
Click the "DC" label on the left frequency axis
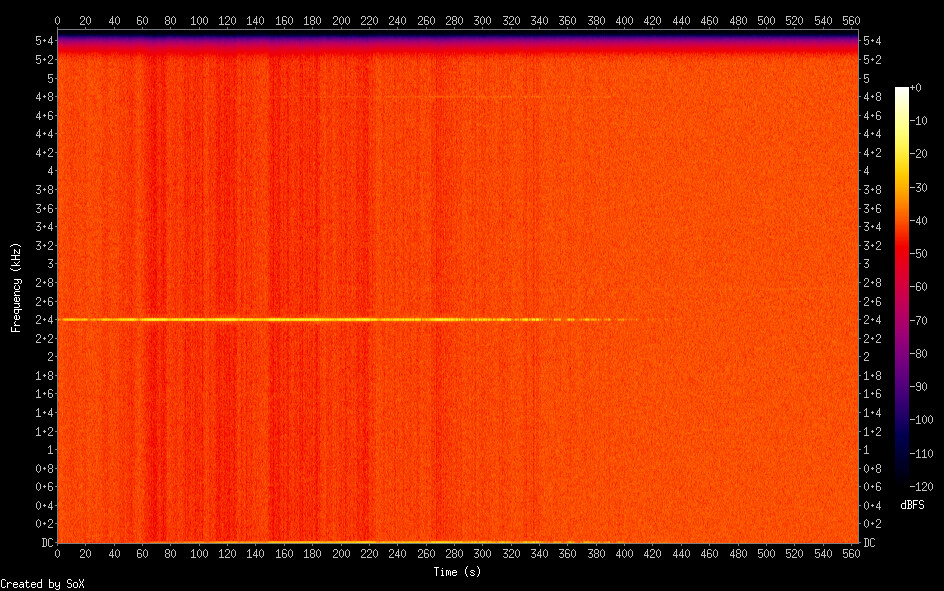tap(44, 543)
